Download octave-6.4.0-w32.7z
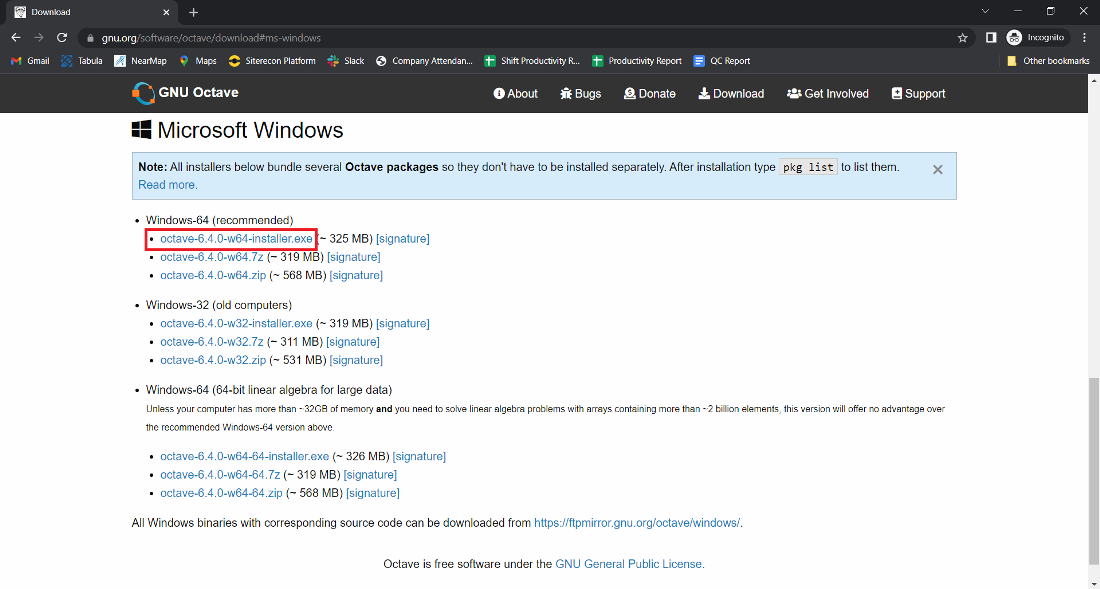 coord(212,342)
